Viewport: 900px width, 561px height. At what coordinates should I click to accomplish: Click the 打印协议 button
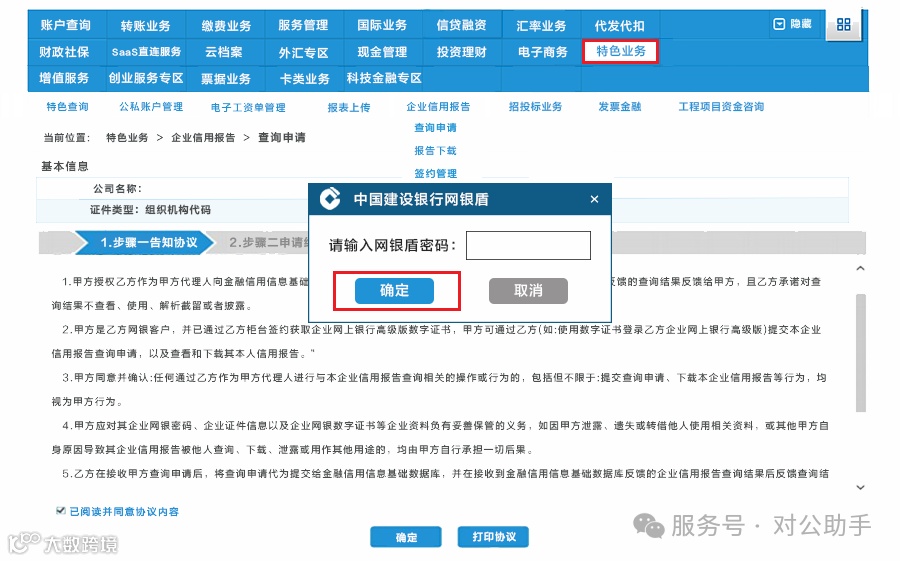(x=494, y=537)
